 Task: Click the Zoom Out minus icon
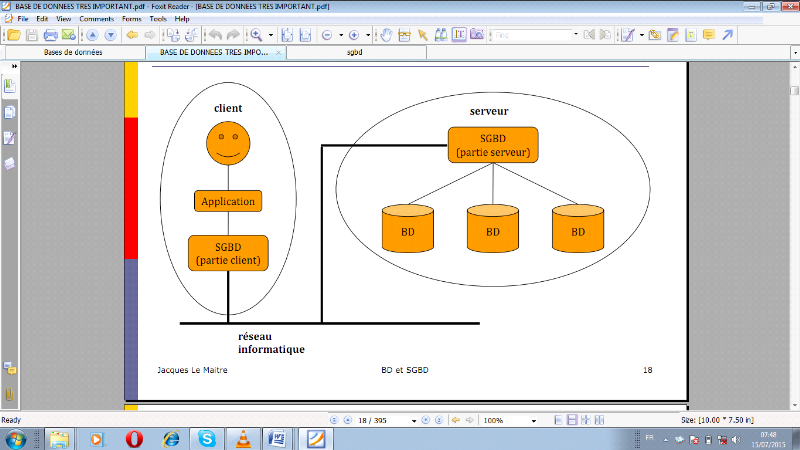point(327,35)
